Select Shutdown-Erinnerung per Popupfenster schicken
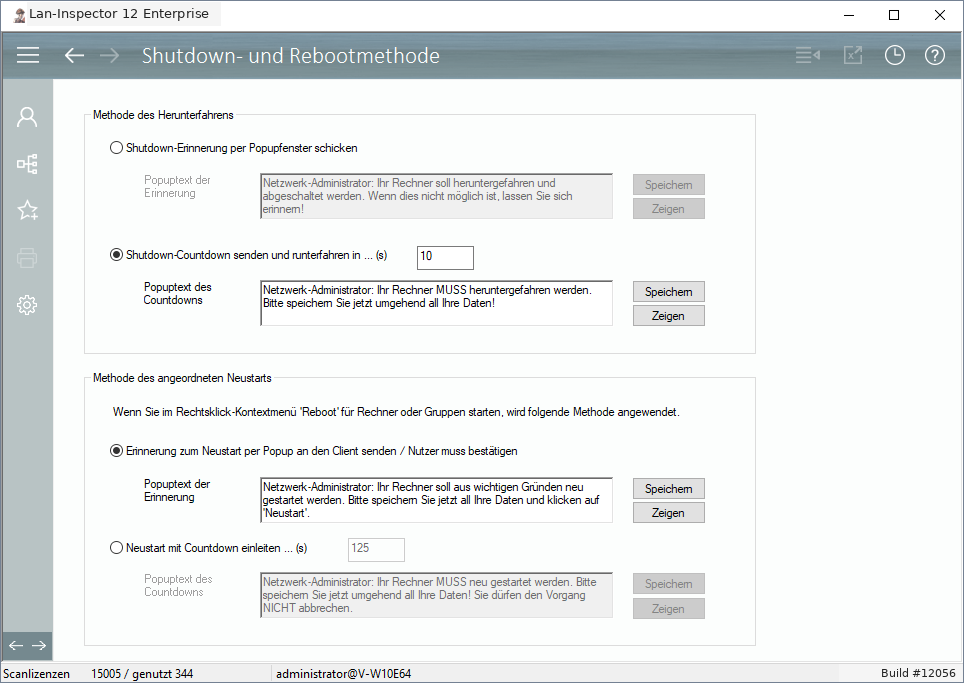Screen dimensions: 964x683 click(234, 148)
